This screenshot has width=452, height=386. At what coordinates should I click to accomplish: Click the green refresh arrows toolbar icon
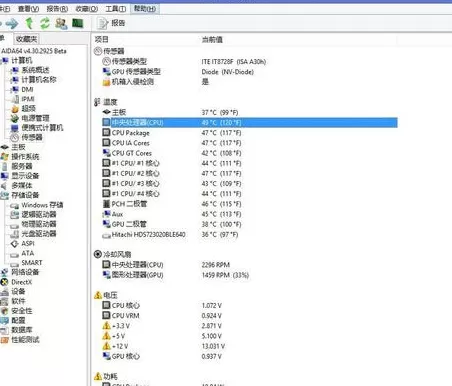coord(45,23)
